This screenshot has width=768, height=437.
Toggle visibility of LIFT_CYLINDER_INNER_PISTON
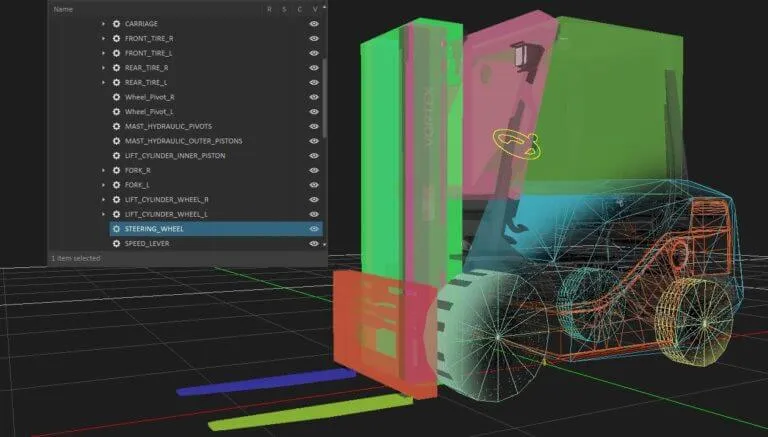click(314, 156)
